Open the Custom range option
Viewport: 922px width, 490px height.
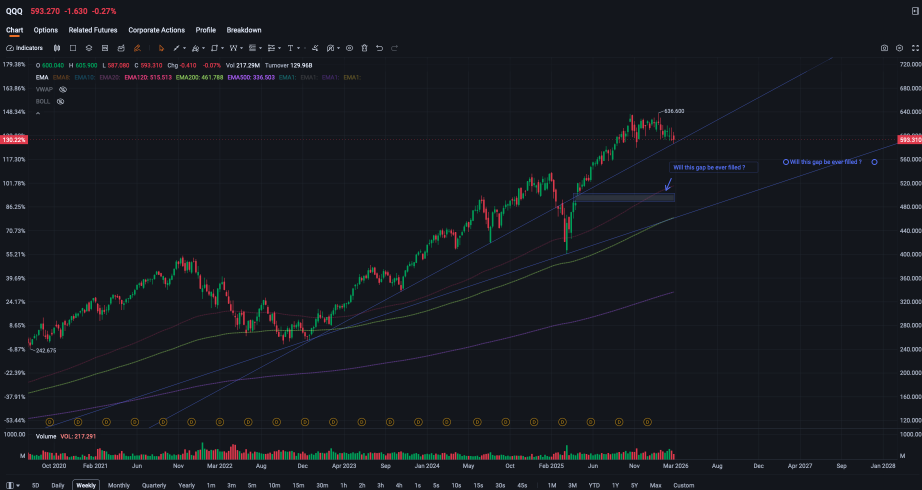(683, 485)
